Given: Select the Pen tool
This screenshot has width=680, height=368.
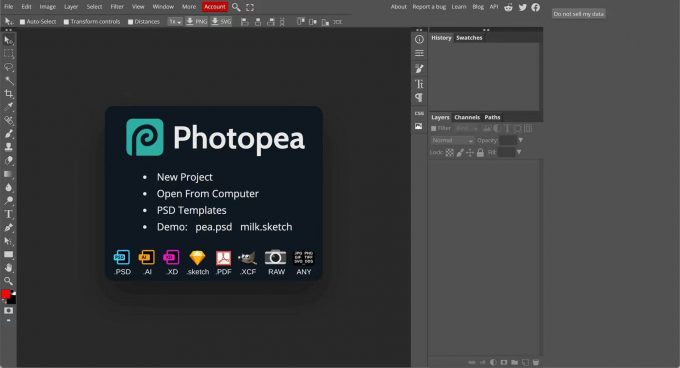Looking at the screenshot, I should tap(8, 228).
